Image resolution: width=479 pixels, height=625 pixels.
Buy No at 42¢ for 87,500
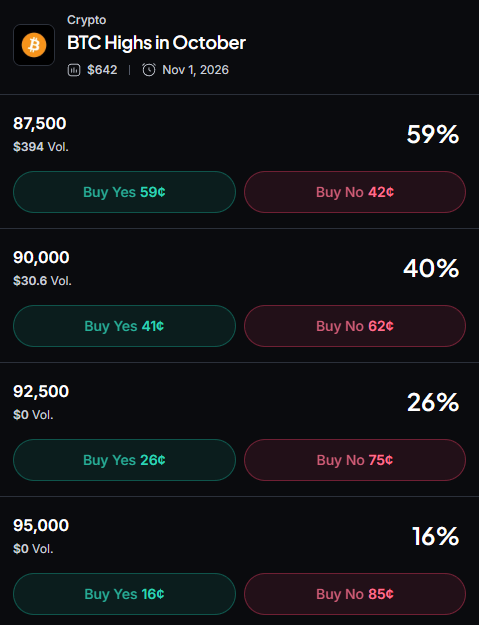(355, 192)
